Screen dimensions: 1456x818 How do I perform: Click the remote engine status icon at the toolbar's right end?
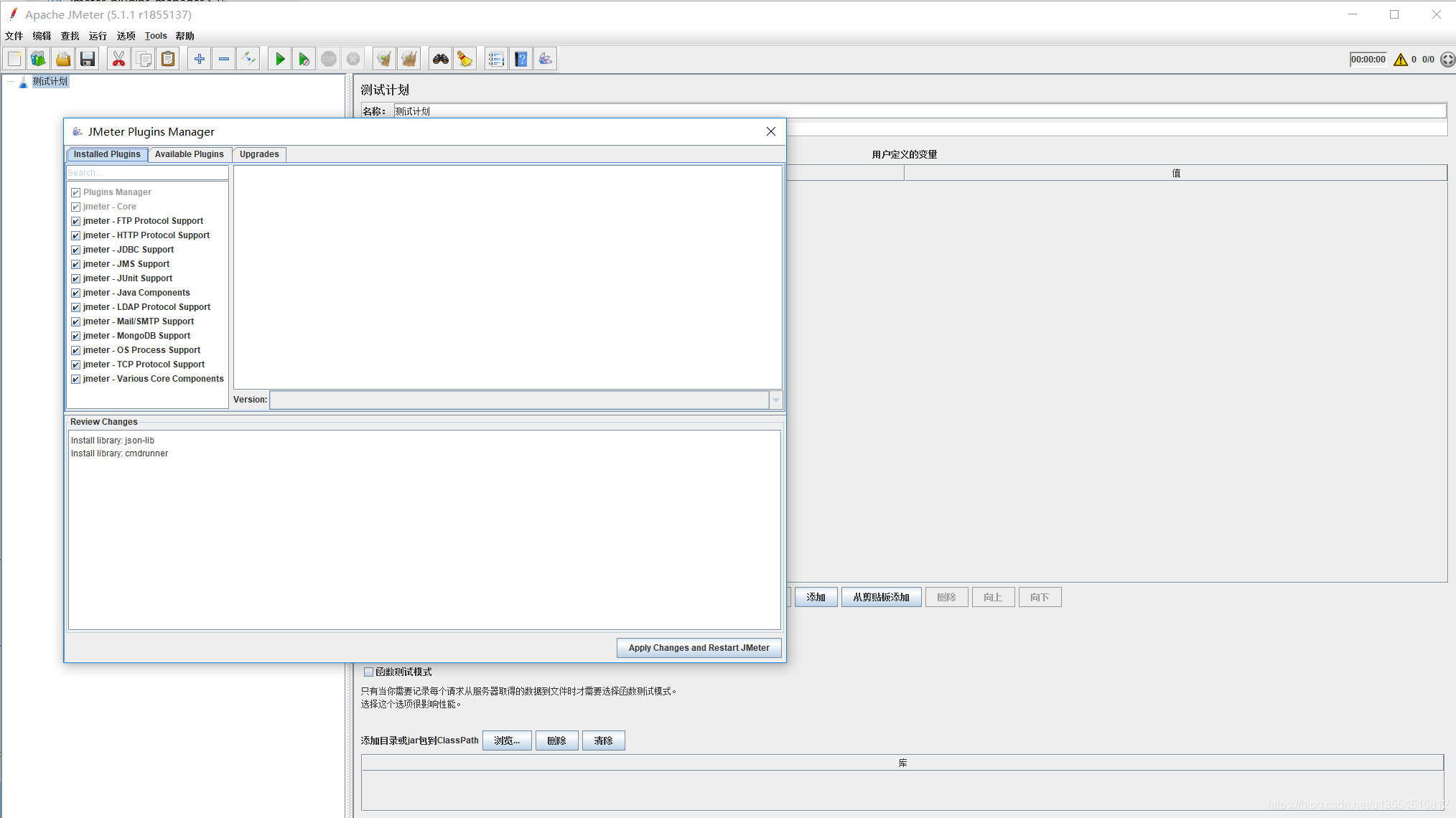1447,60
